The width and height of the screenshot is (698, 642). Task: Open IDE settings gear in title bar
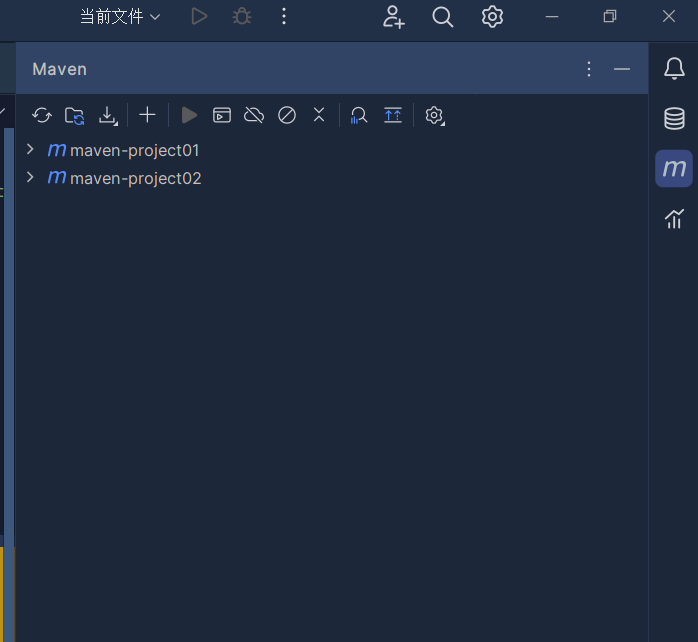click(x=492, y=17)
